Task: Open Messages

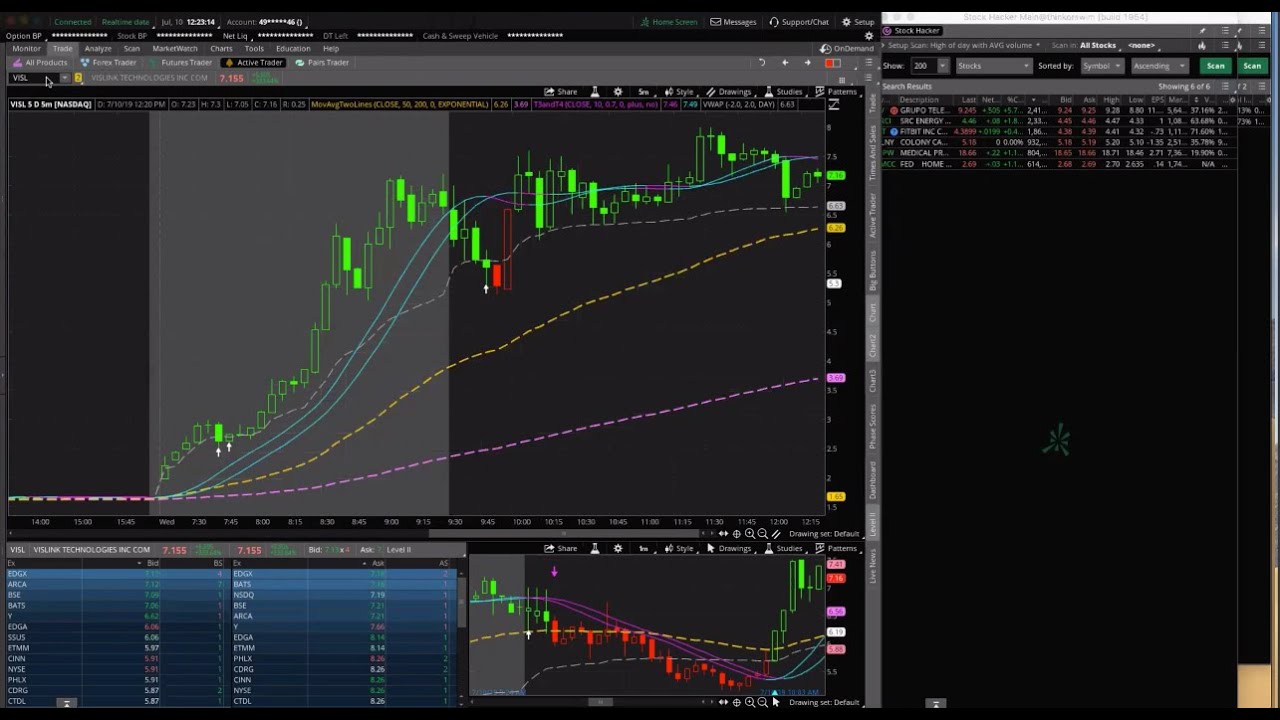Action: (733, 21)
